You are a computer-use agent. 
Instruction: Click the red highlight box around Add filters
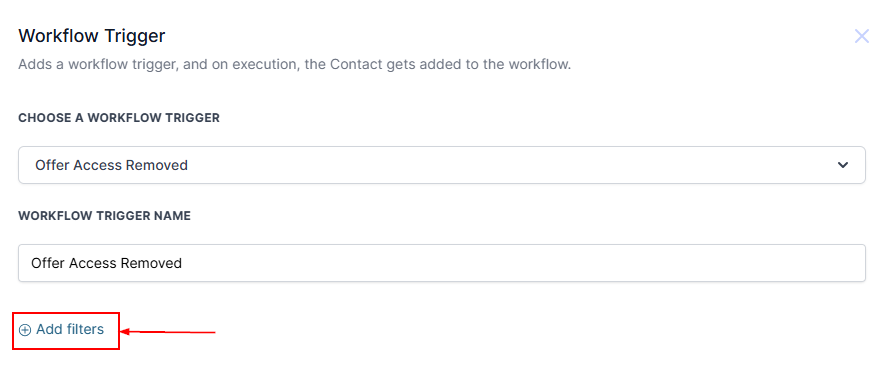(66, 330)
